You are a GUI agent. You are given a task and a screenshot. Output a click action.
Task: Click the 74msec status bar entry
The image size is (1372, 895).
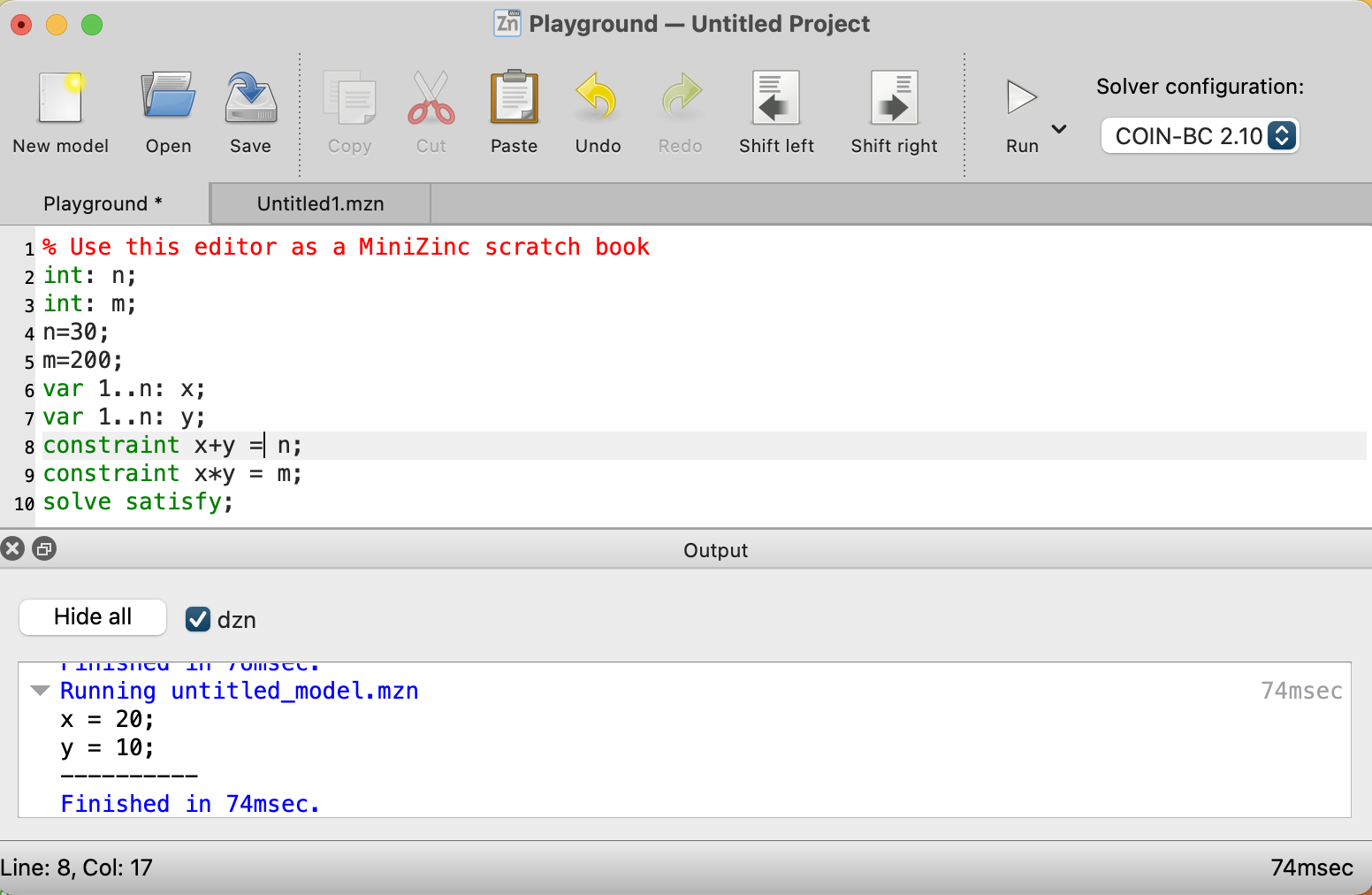(x=1312, y=868)
